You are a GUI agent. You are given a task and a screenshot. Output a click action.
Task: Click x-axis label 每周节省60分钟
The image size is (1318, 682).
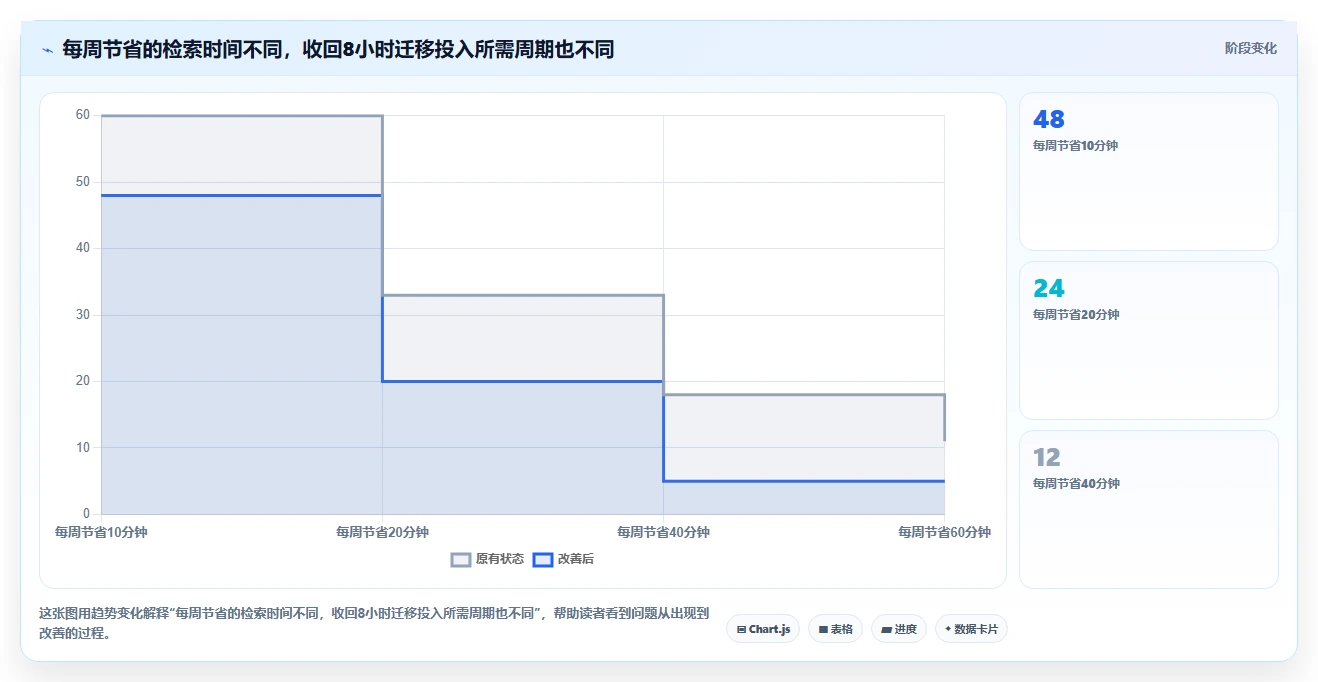pyautogui.click(x=944, y=533)
